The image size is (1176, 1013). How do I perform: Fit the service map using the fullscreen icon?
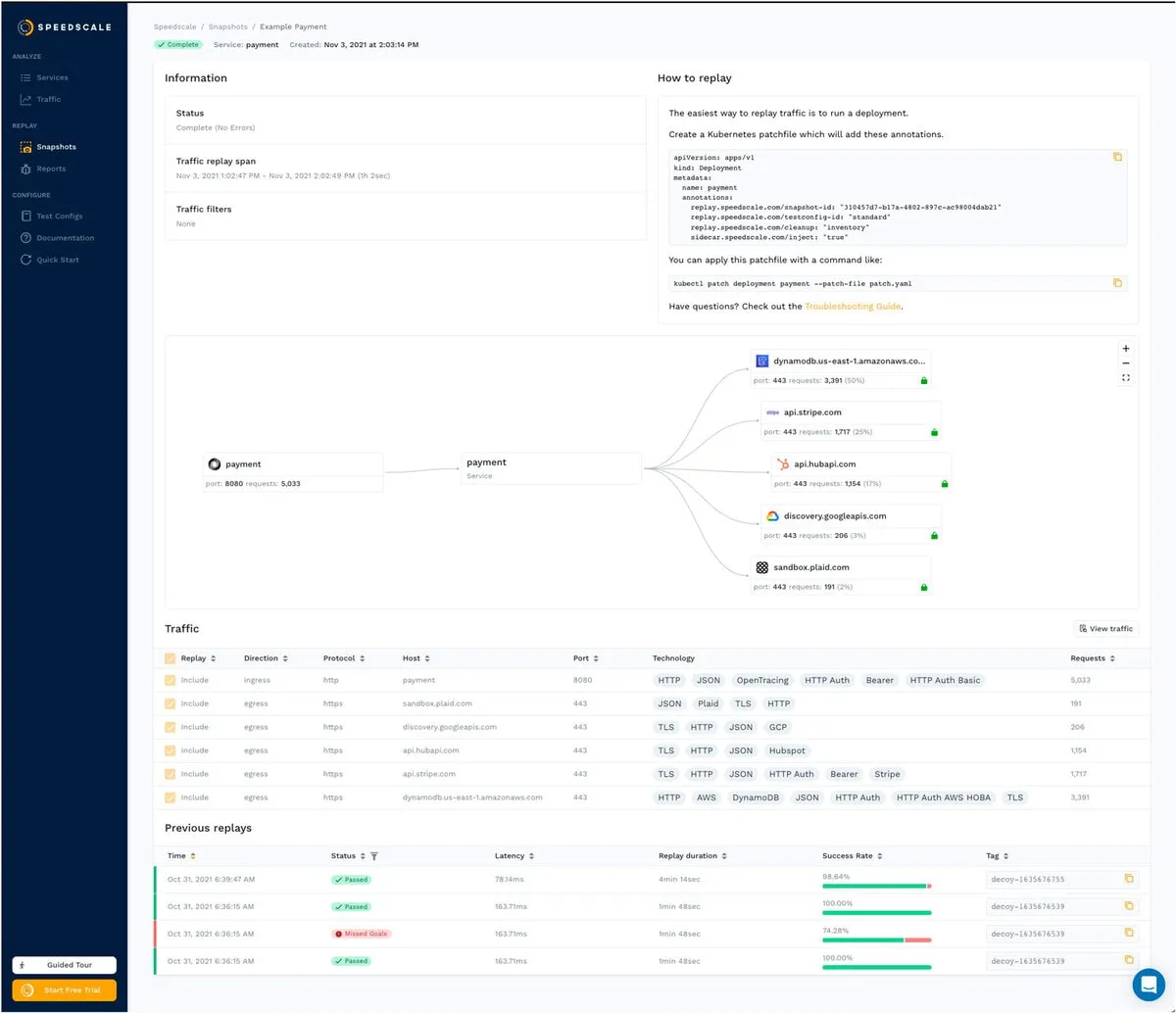[x=1125, y=377]
